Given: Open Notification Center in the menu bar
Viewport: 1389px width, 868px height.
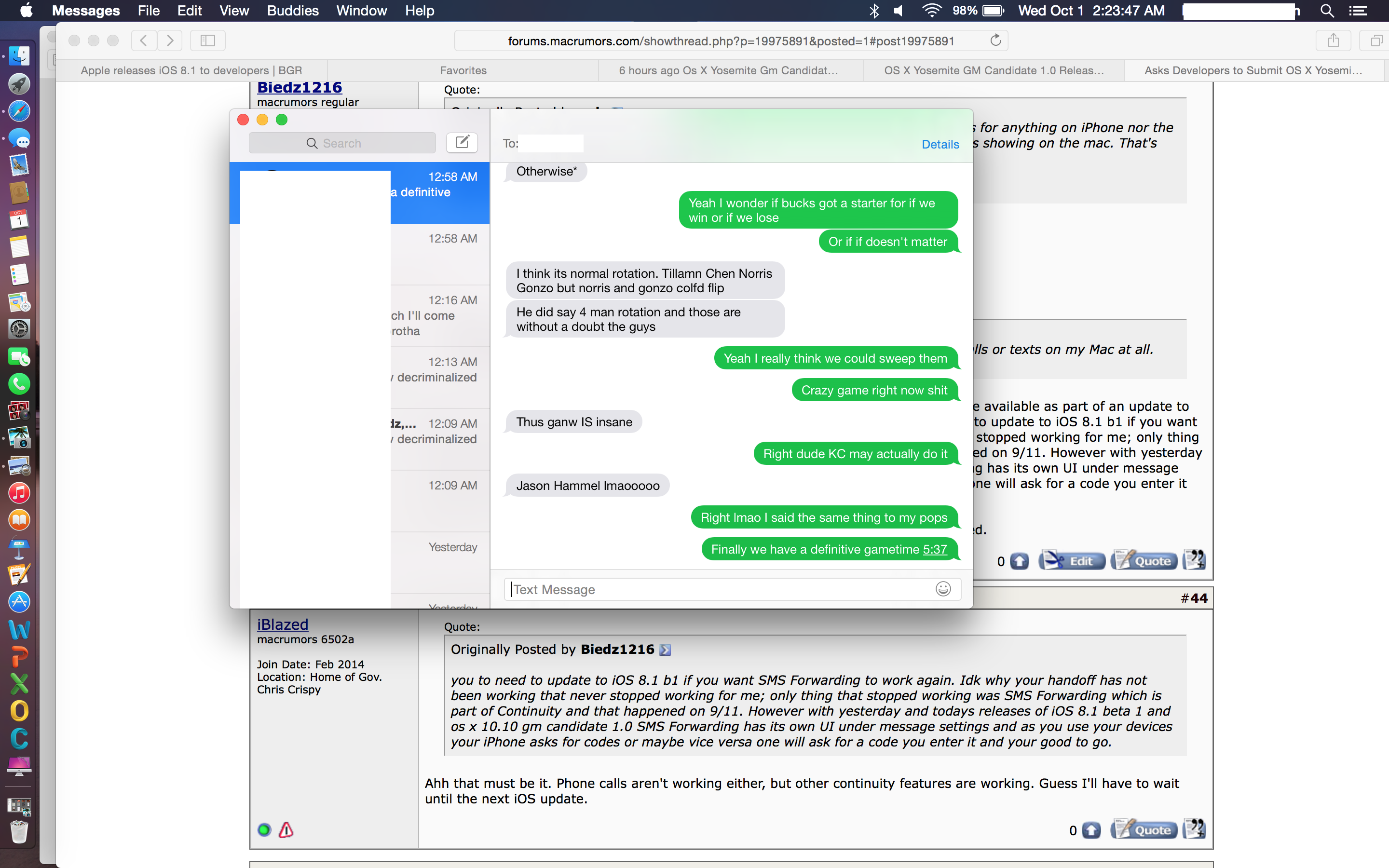Looking at the screenshot, I should (x=1358, y=10).
